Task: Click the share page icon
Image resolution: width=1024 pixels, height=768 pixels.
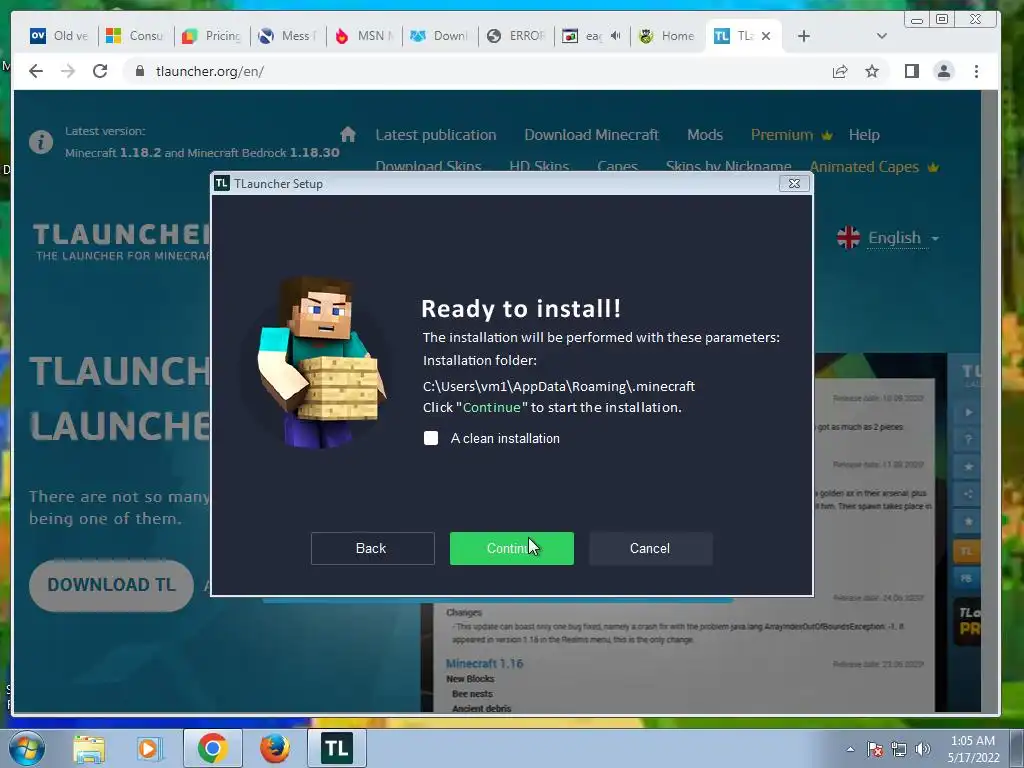Action: pos(840,71)
